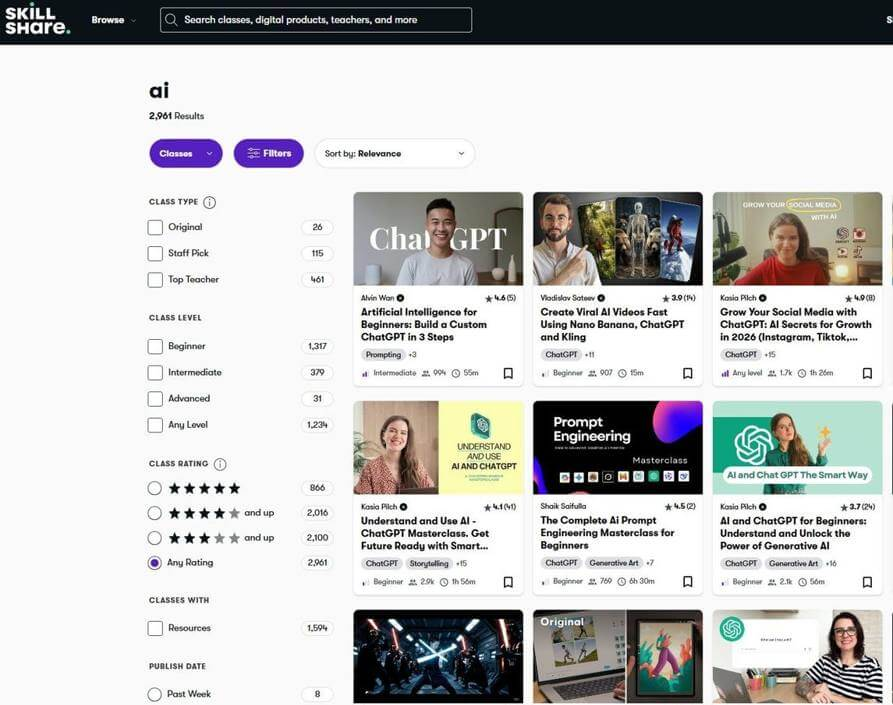The height and width of the screenshot is (705, 893).
Task: Bookmark the Understand and Use AI class
Action: pyautogui.click(x=508, y=582)
